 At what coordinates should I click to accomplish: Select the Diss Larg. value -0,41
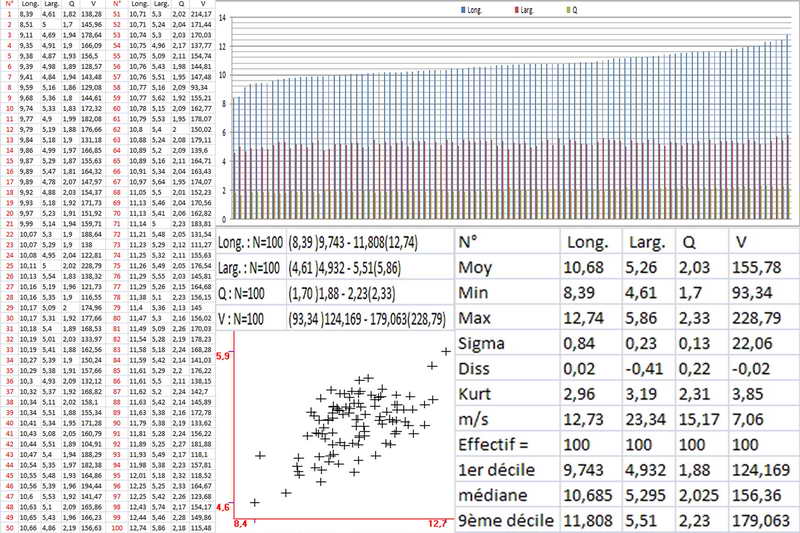tap(644, 369)
